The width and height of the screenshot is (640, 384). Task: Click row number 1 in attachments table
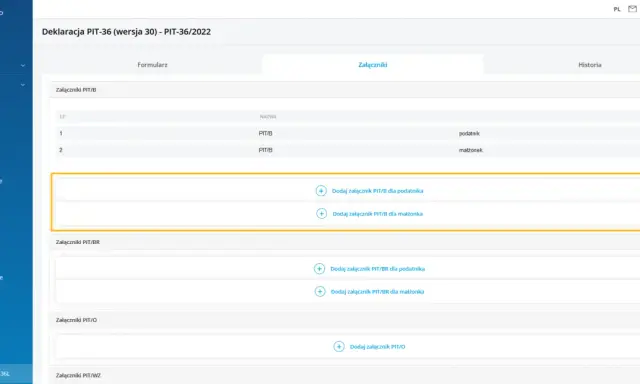[61, 133]
